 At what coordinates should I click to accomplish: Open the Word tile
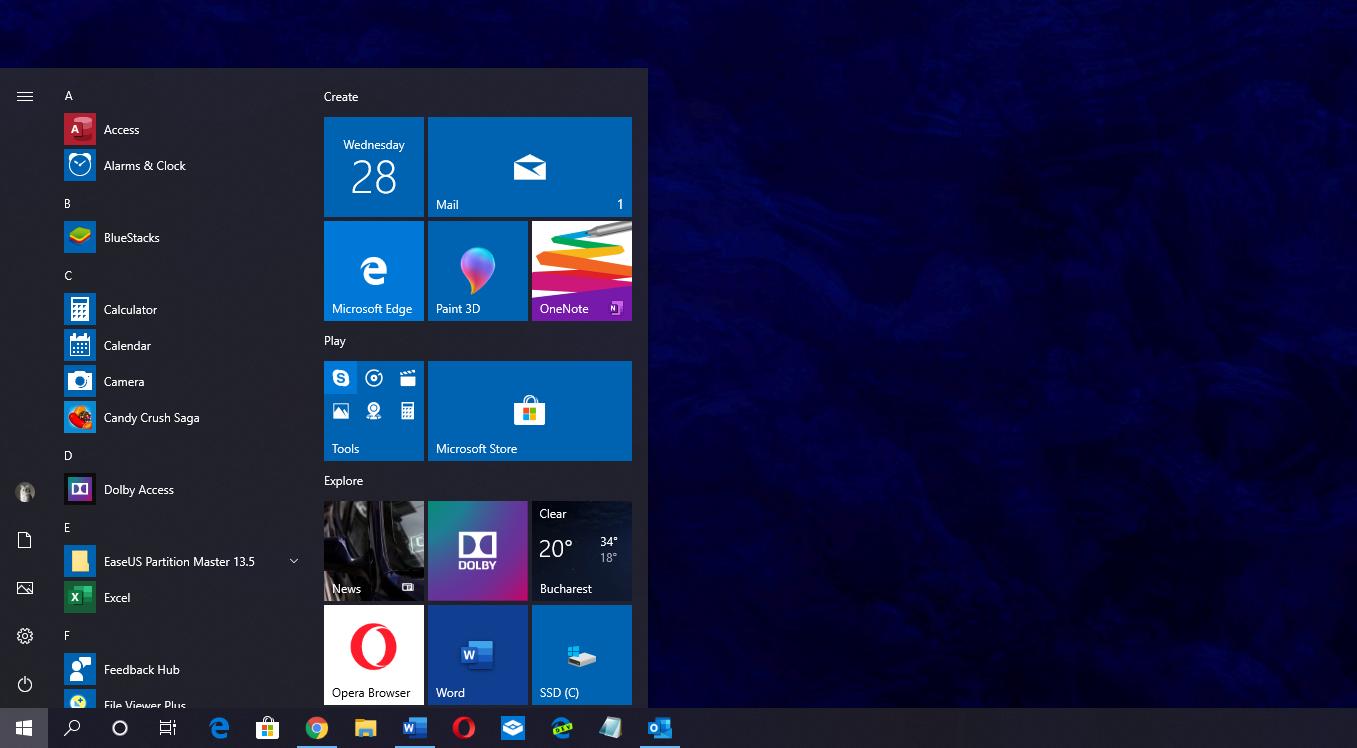(x=478, y=655)
